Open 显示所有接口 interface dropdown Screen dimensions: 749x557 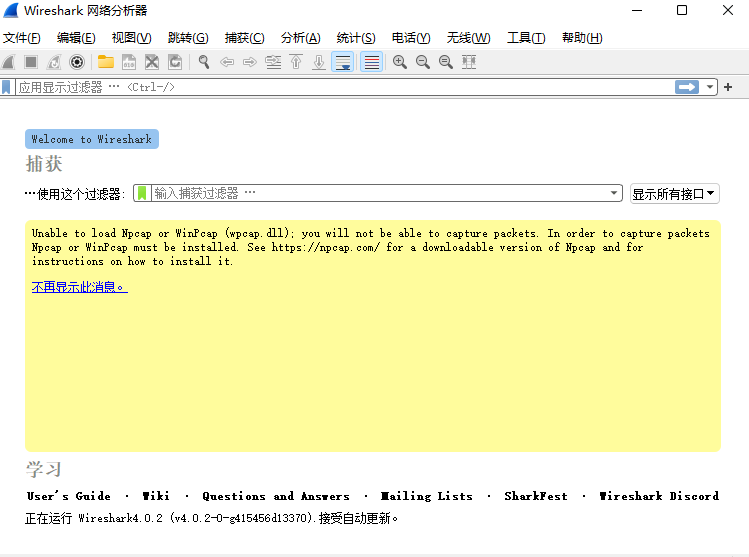pos(674,194)
